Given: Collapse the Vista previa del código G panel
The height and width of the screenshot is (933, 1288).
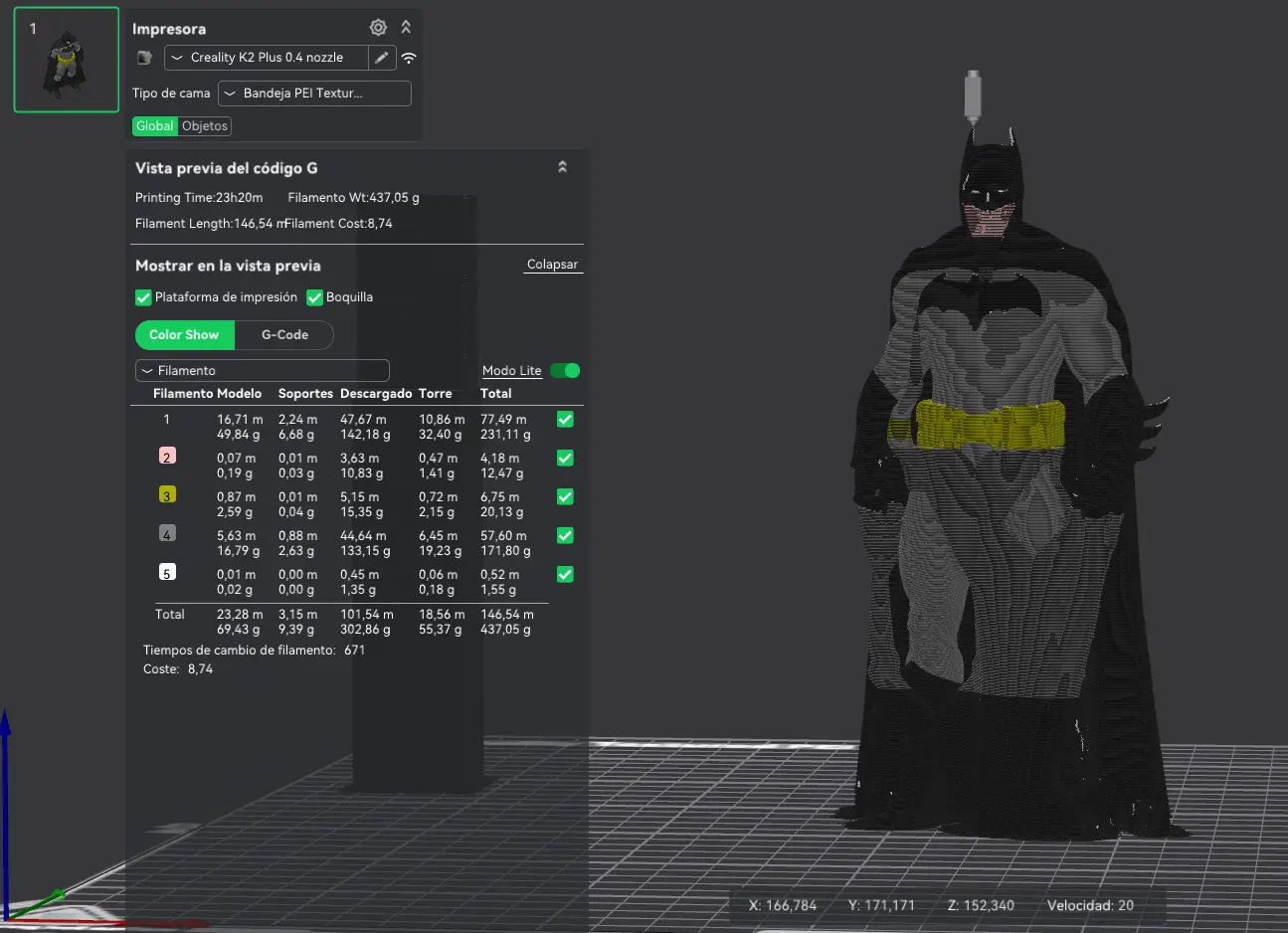Looking at the screenshot, I should (562, 167).
